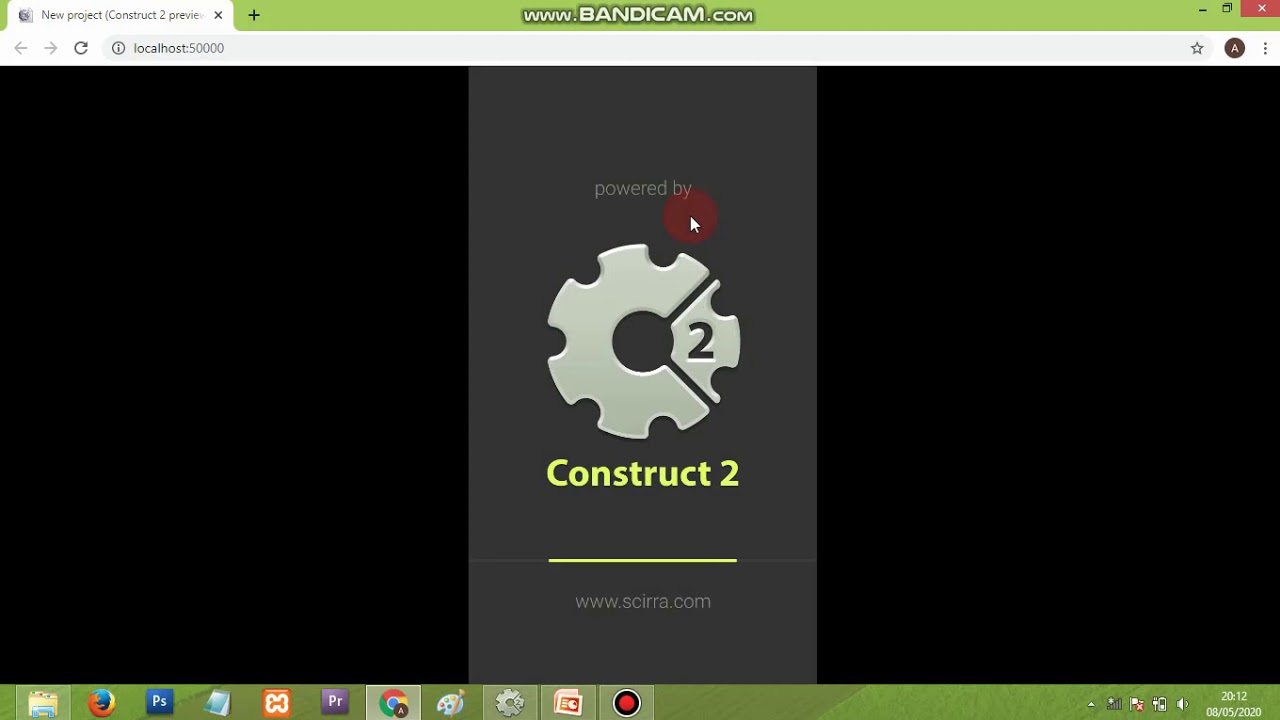Open Premiere Pro from the taskbar
The height and width of the screenshot is (720, 1280).
coord(335,703)
